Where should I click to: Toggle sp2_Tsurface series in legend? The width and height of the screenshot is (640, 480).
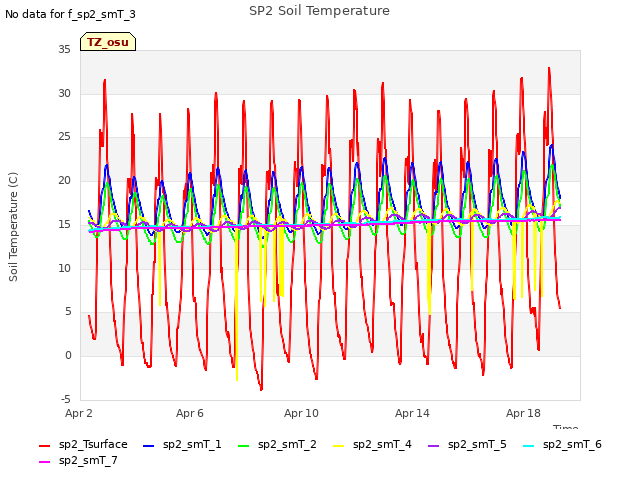tap(83, 444)
